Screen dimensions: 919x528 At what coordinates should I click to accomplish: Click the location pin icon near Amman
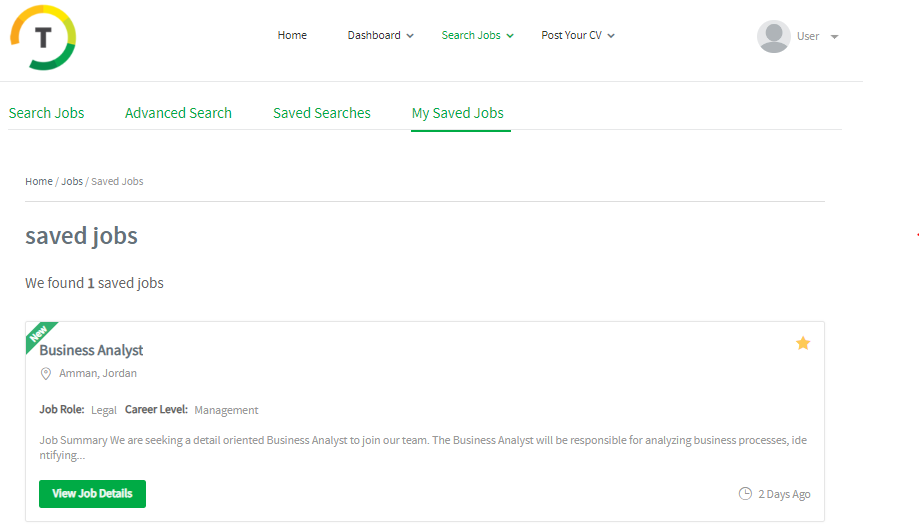pyautogui.click(x=45, y=374)
